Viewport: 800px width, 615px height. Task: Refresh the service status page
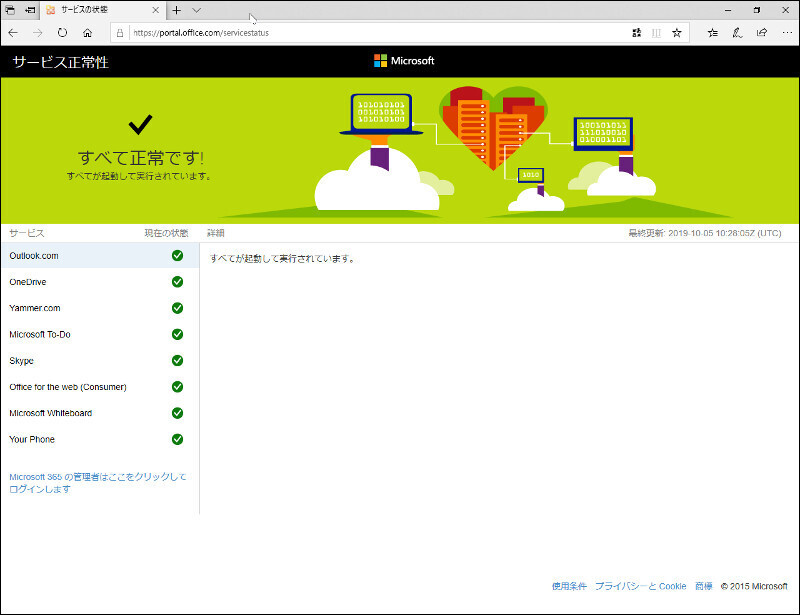pyautogui.click(x=62, y=33)
